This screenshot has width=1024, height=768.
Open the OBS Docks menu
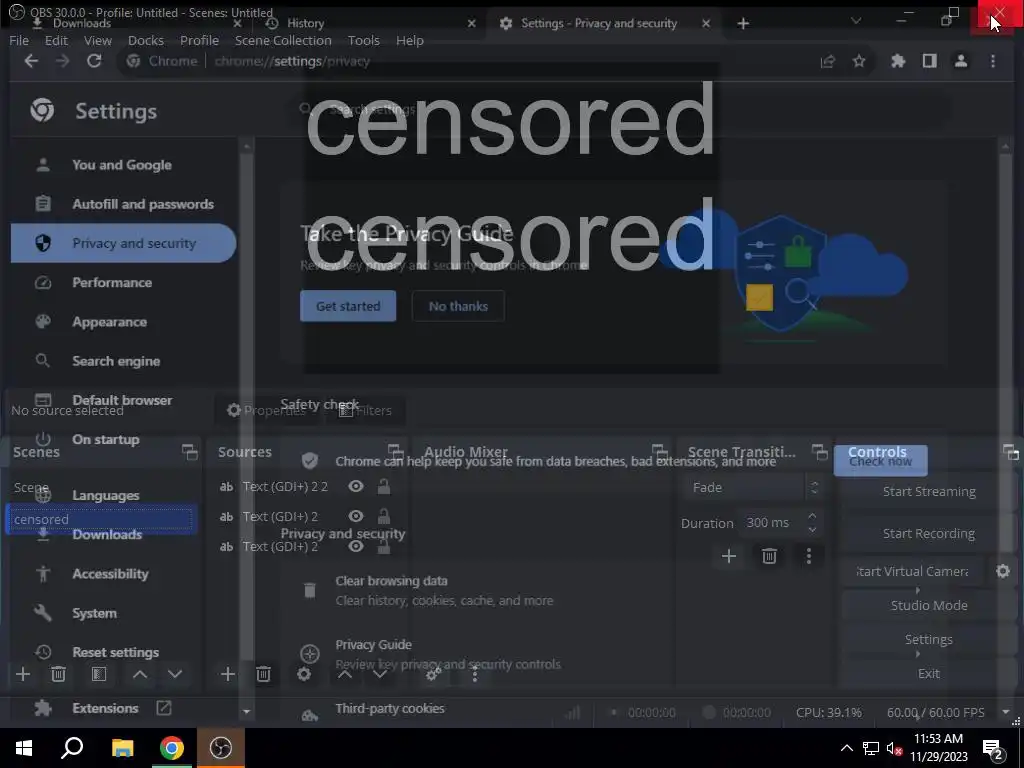(x=146, y=40)
